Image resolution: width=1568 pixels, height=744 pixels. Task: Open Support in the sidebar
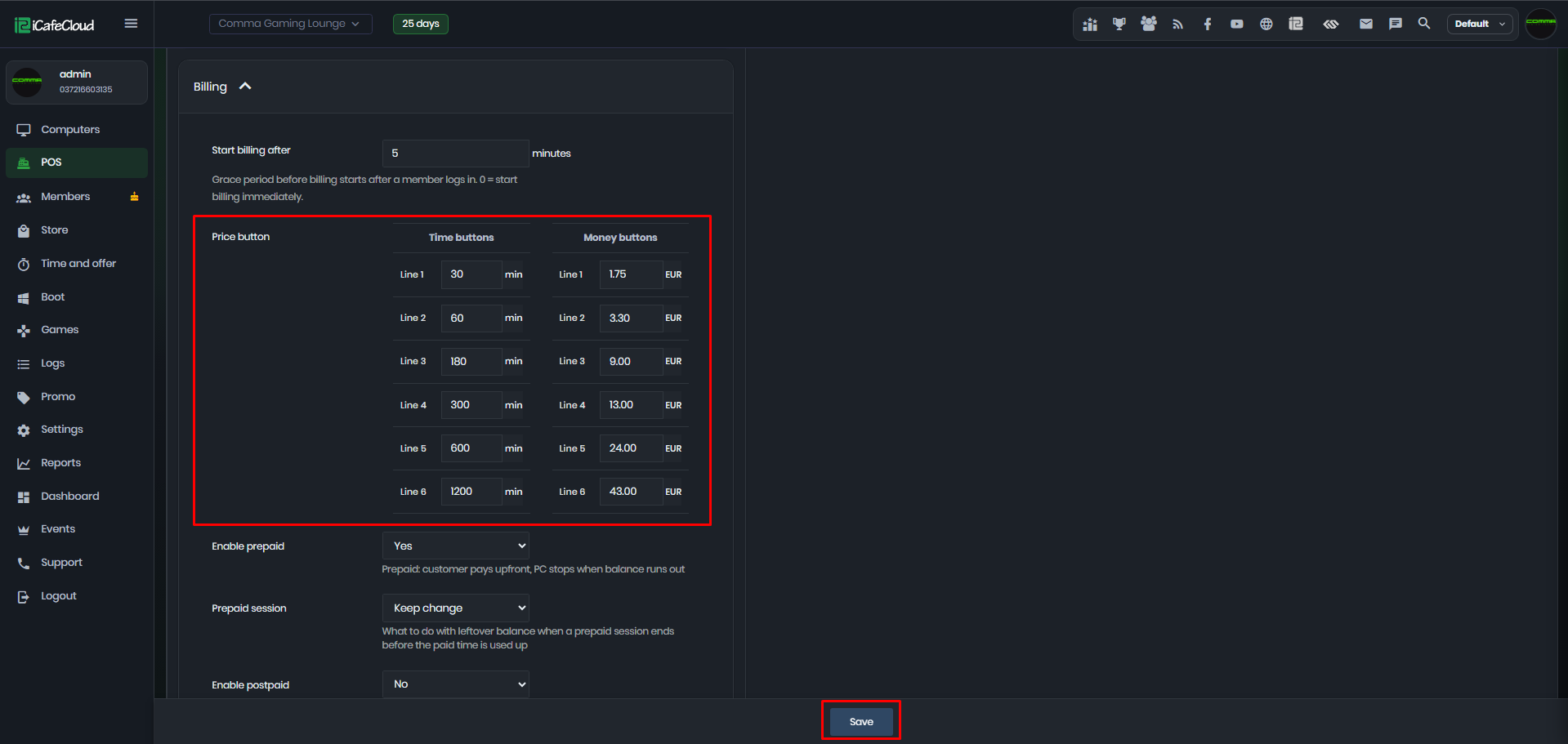point(77,563)
